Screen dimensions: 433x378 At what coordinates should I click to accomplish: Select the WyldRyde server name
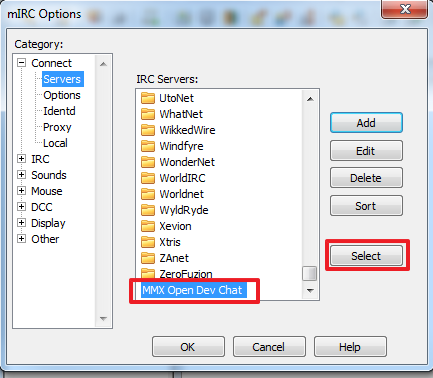pyautogui.click(x=184, y=210)
